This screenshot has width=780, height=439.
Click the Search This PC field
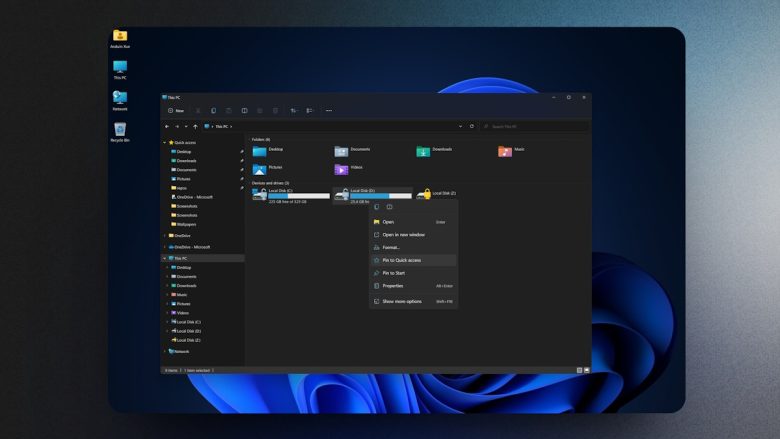click(x=535, y=127)
